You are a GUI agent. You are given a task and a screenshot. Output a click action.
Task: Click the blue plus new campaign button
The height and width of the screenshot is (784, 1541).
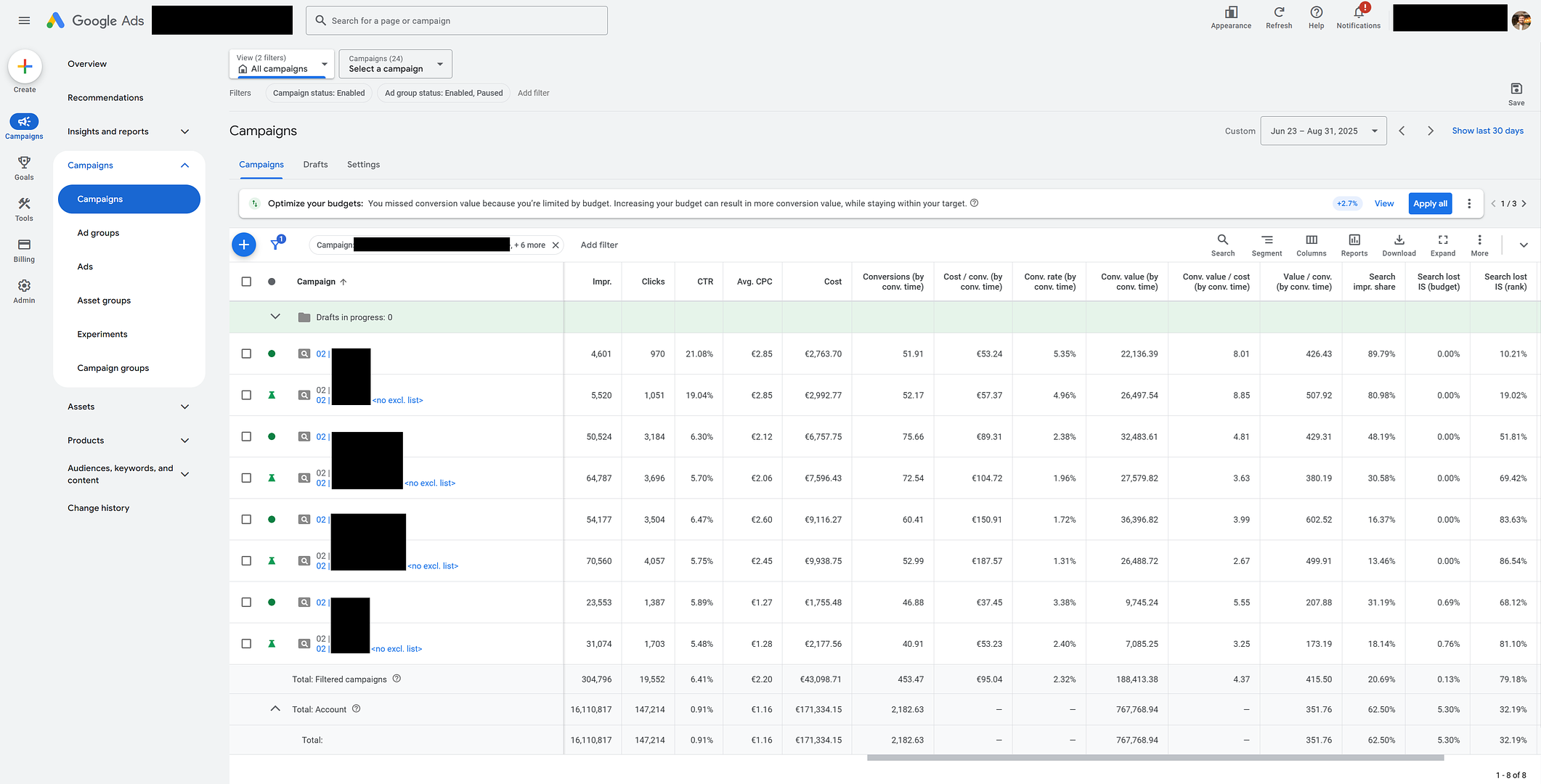tap(244, 245)
